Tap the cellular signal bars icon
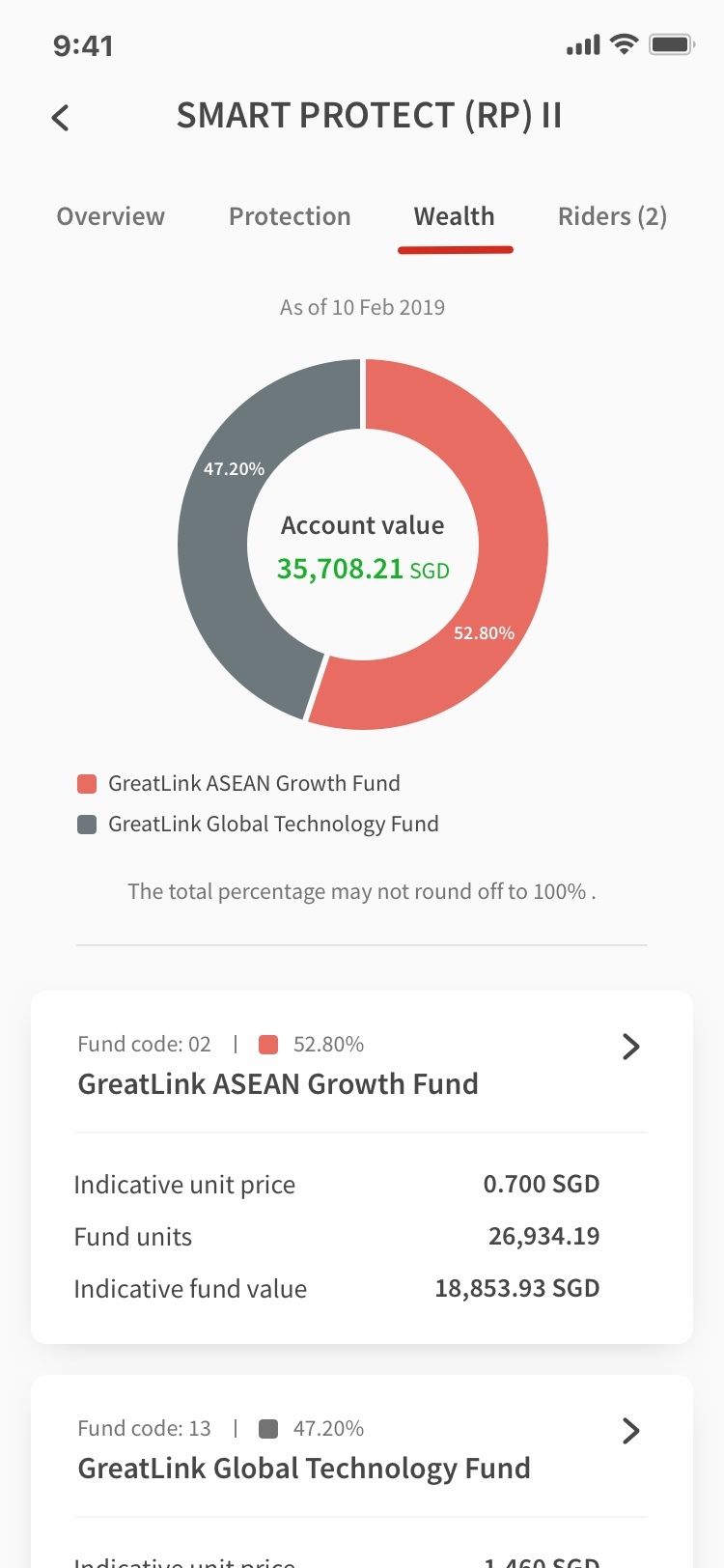 point(583,44)
